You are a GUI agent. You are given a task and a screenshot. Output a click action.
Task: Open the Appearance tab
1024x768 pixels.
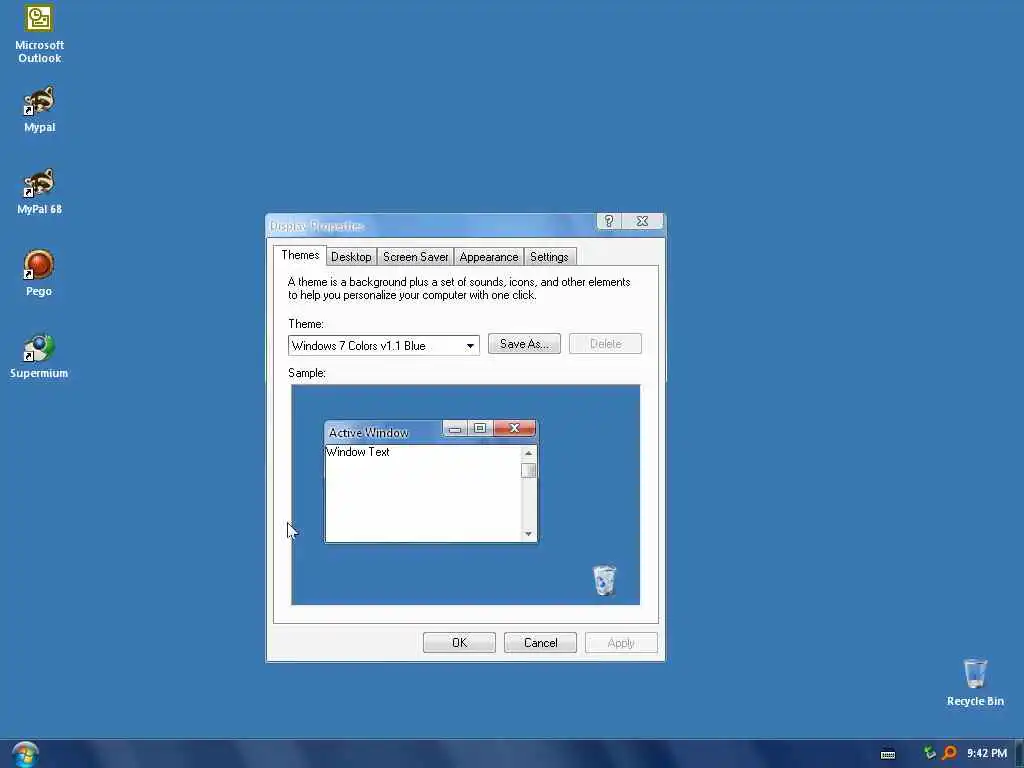pyautogui.click(x=488, y=257)
